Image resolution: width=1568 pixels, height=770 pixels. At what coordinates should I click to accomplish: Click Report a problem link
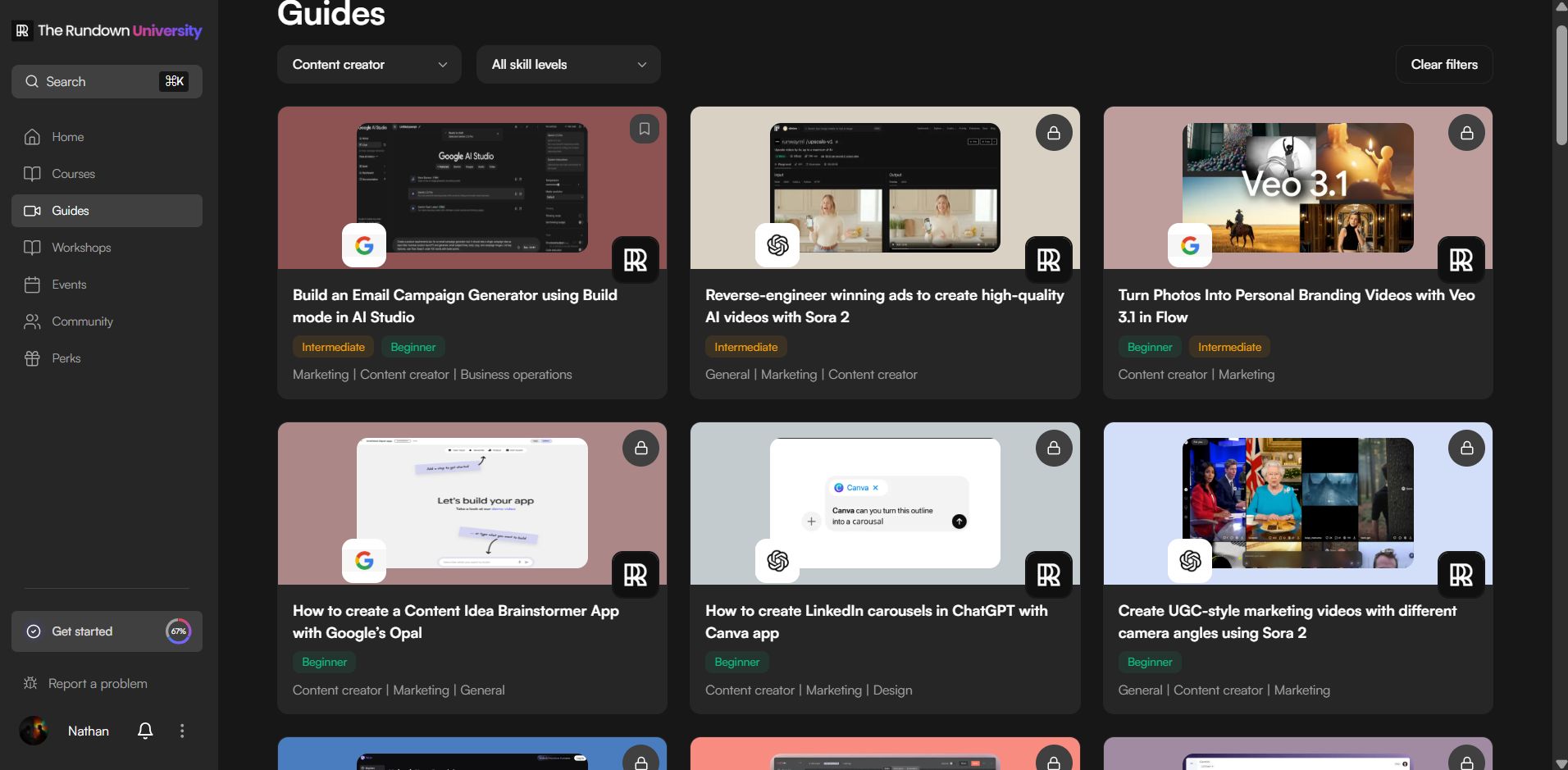98,684
